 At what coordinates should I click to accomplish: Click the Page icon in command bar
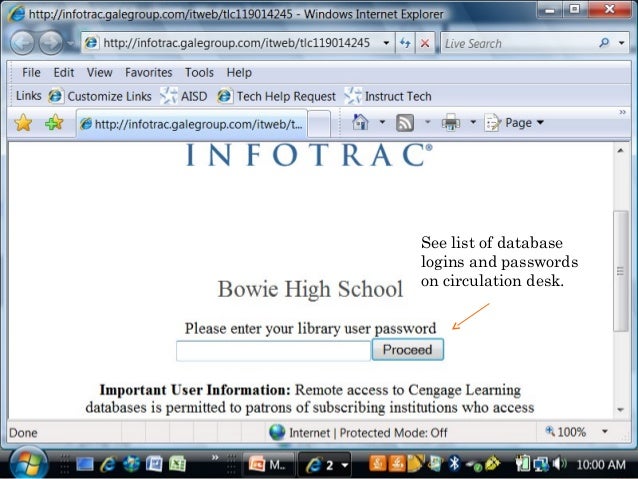click(492, 122)
